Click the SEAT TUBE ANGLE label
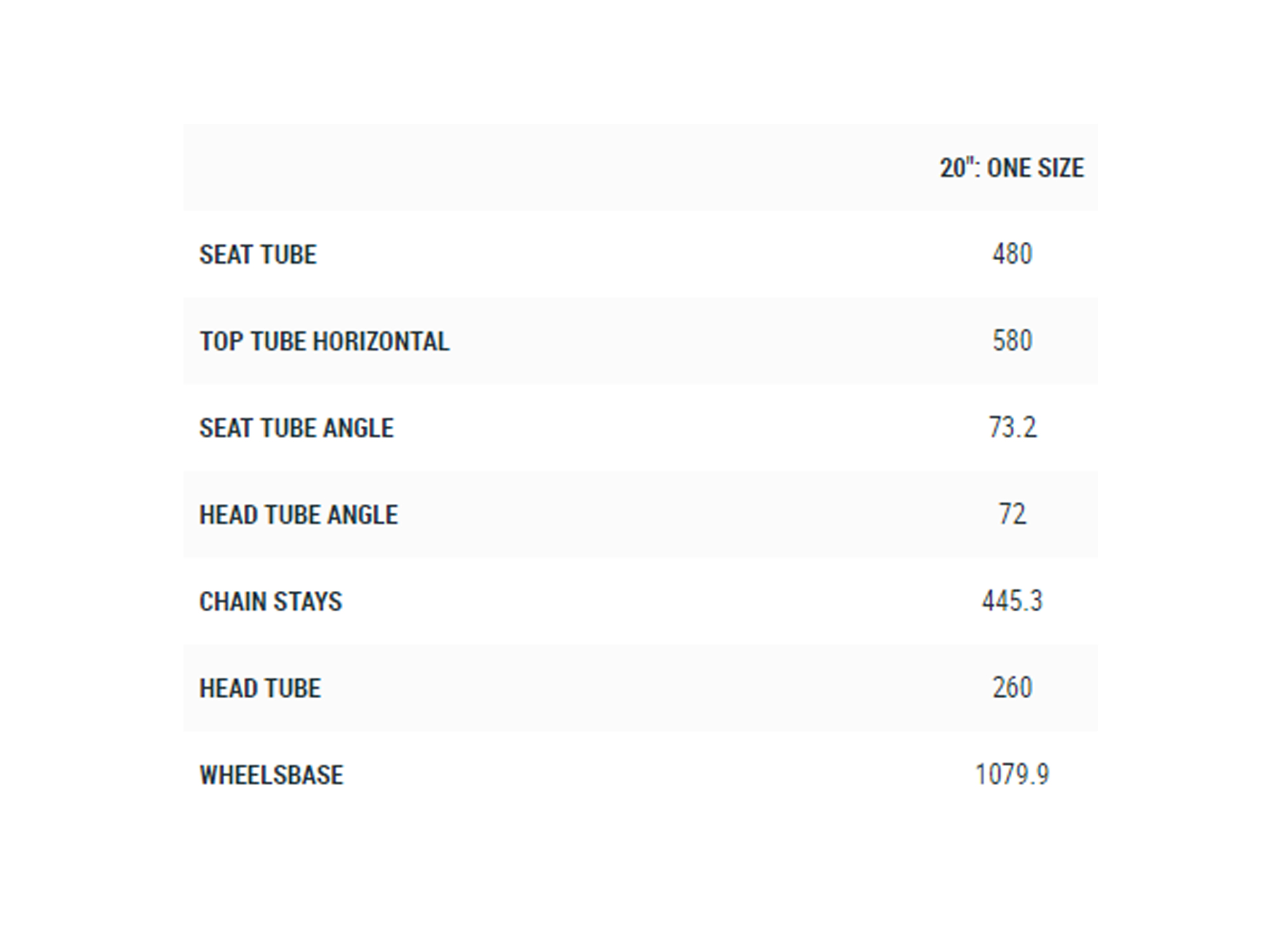 [x=297, y=428]
